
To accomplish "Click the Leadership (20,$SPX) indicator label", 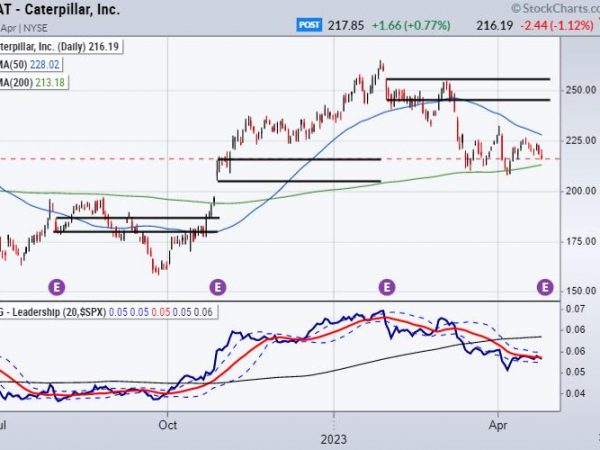I will 107,312.
